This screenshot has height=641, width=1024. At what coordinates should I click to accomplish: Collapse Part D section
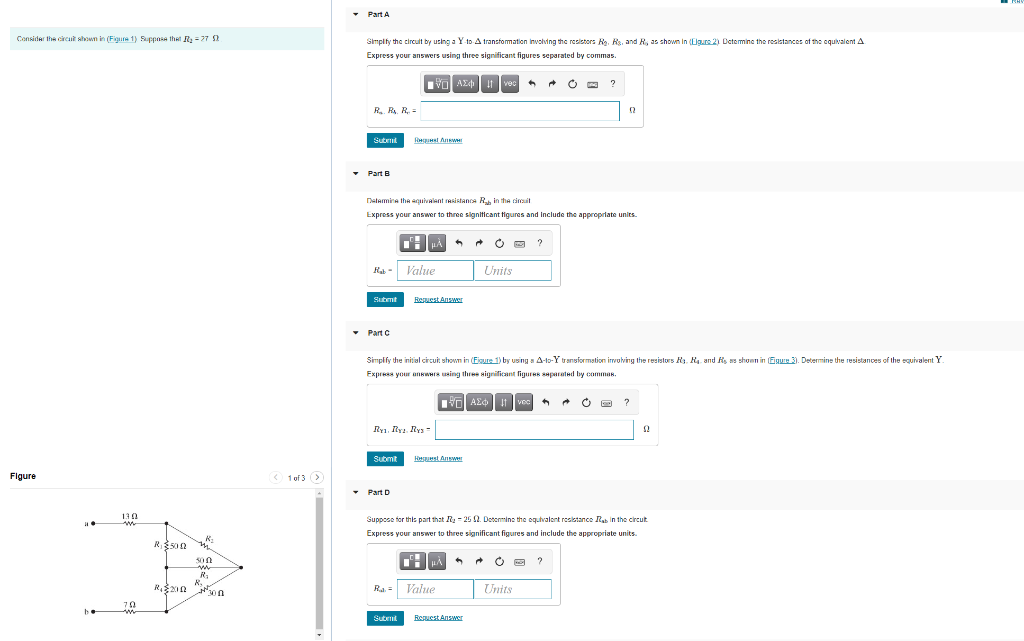(356, 492)
